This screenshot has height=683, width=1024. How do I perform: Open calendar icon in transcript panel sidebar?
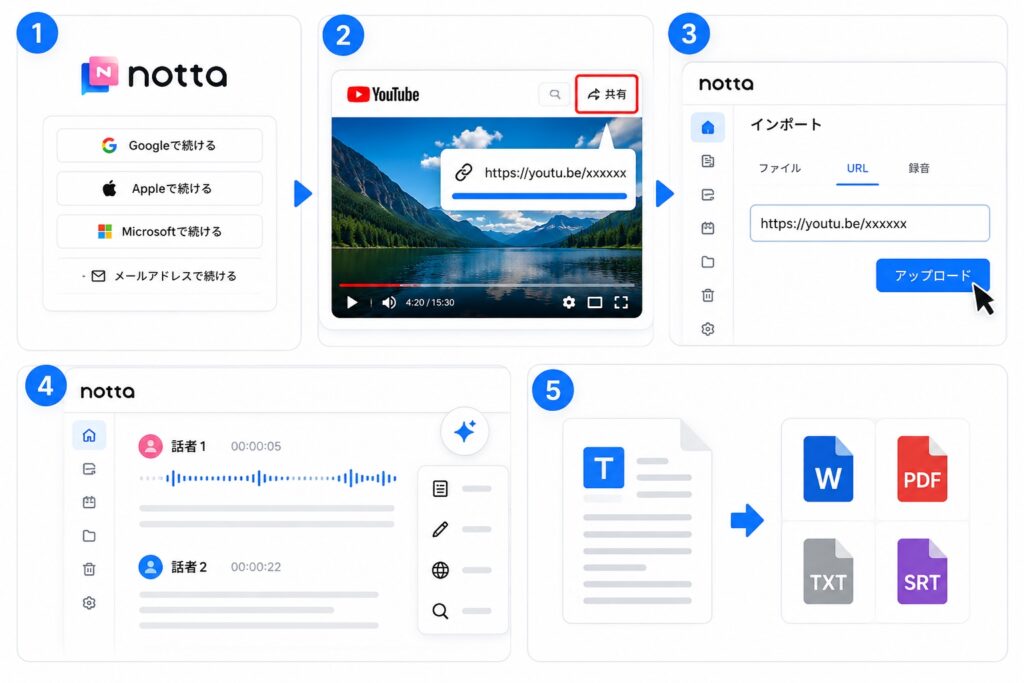[89, 502]
